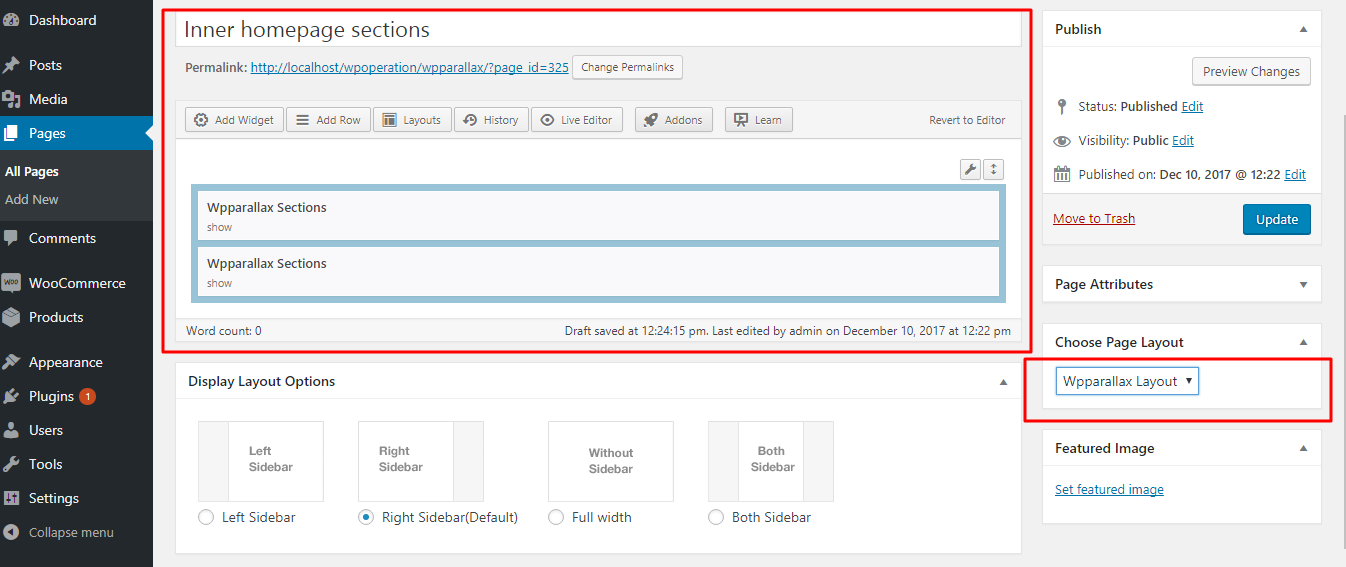Viewport: 1346px width, 567px height.
Task: Choose the Full width layout radio
Action: (x=556, y=517)
